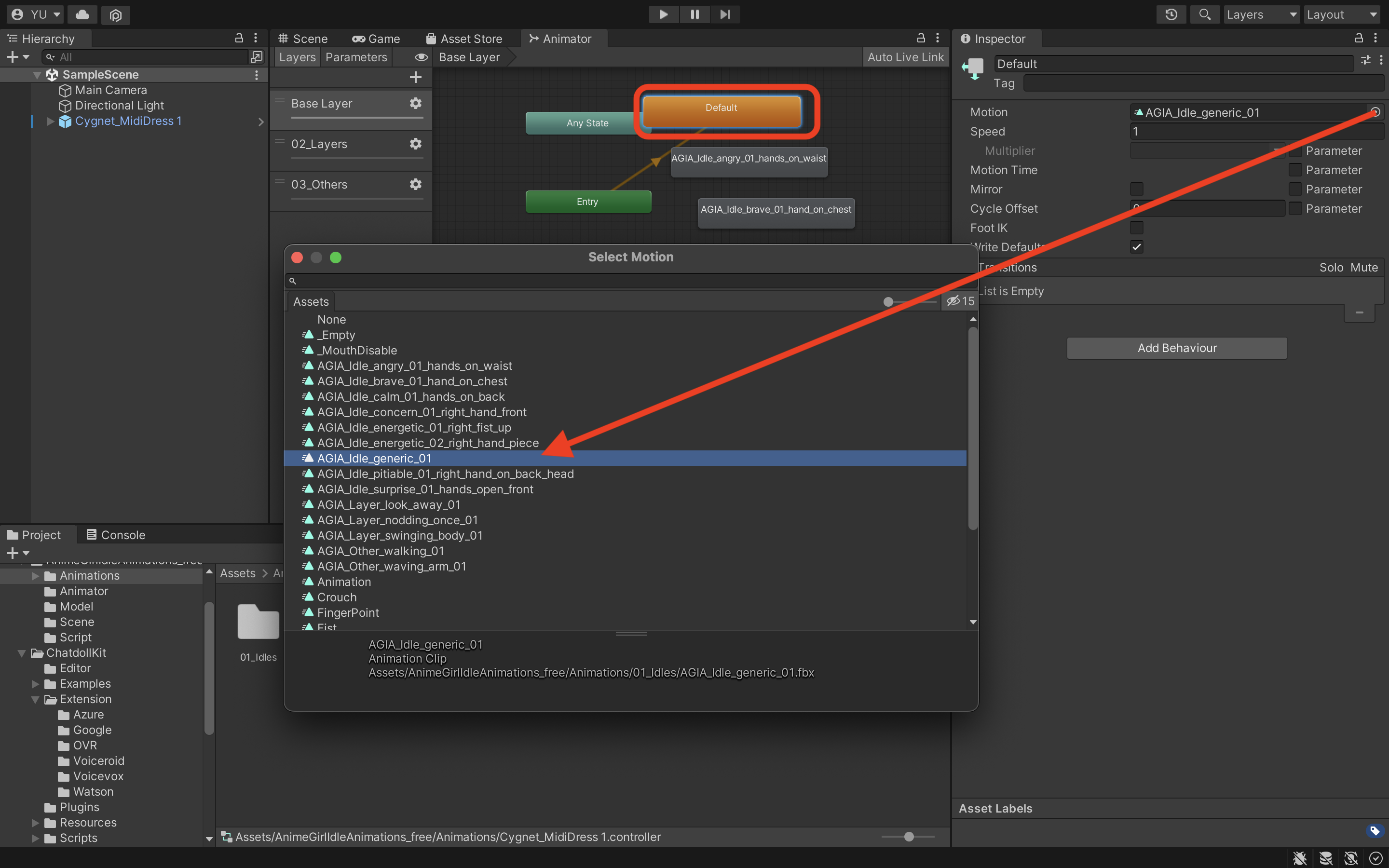Open the Console tab
The height and width of the screenshot is (868, 1389).
coord(116,534)
